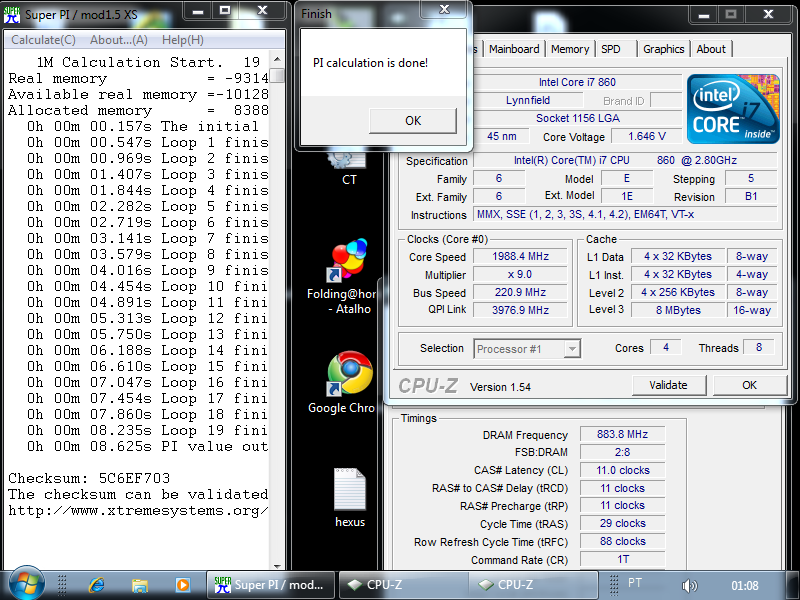Click the Core Speed value 1988.4 MHz
The width and height of the screenshot is (800, 600).
pyautogui.click(x=520, y=256)
